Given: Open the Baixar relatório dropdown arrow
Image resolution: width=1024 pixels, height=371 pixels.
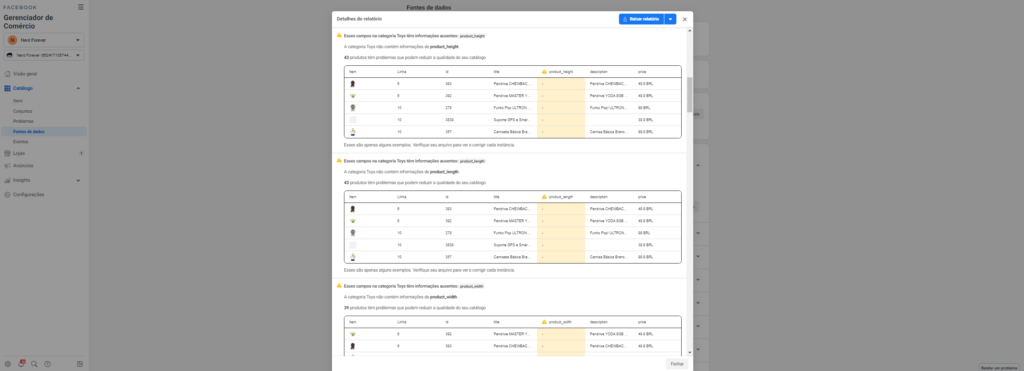Looking at the screenshot, I should [x=670, y=20].
